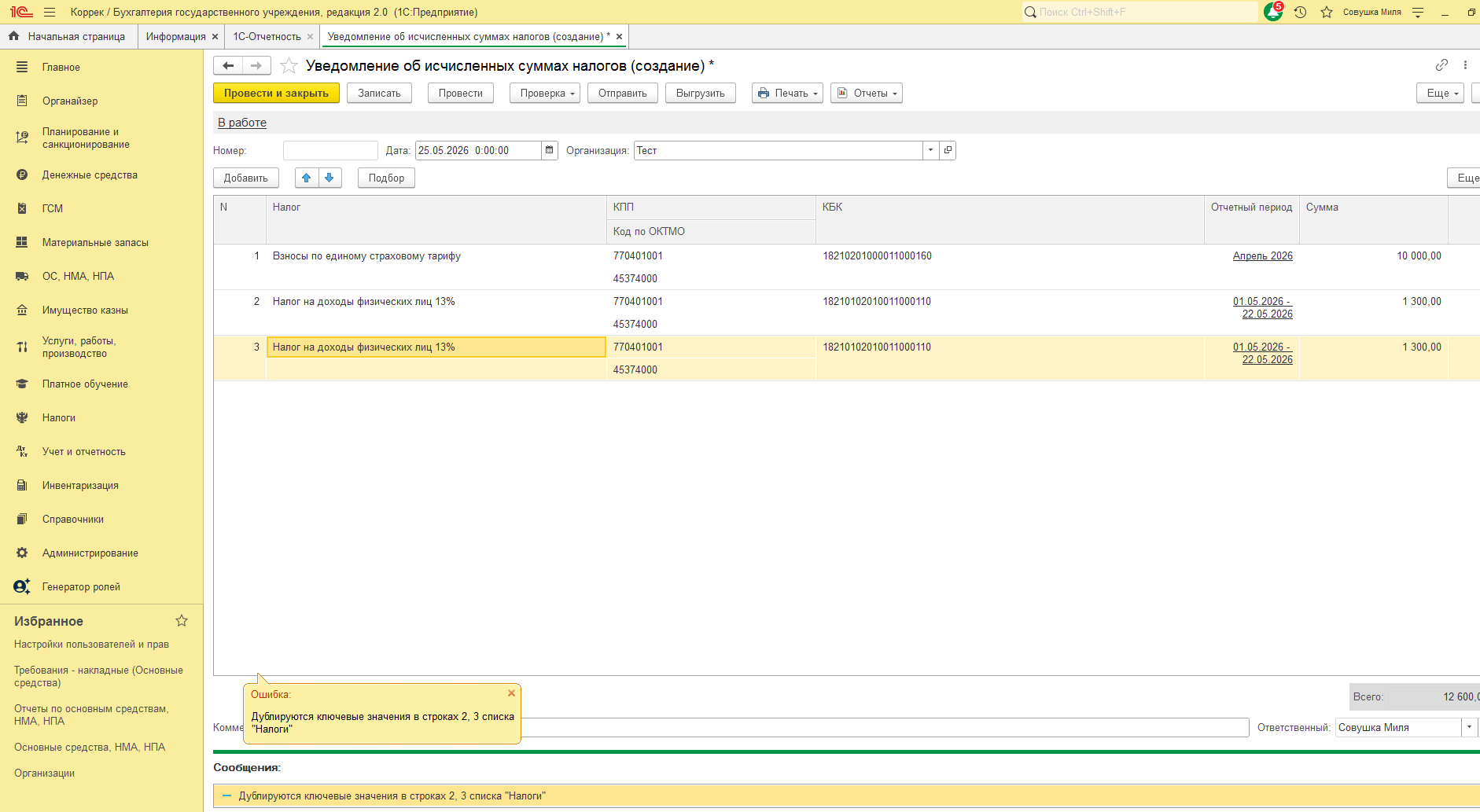Open favorite Настройки пользователей и прав
1480x812 pixels.
[x=91, y=644]
